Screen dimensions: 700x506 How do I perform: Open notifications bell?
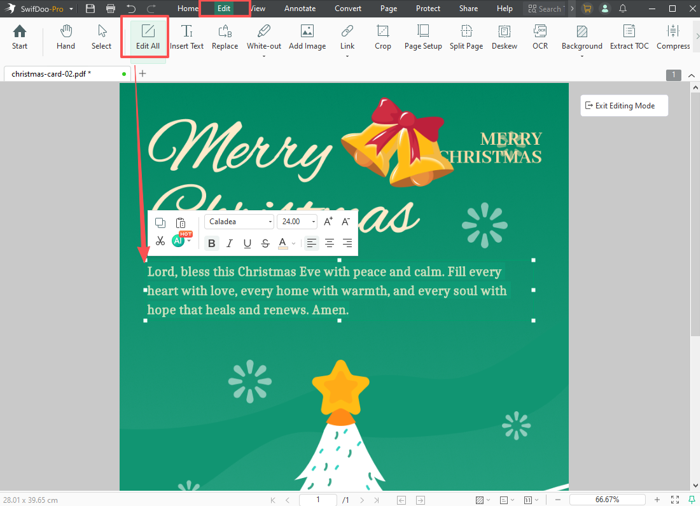click(x=623, y=8)
